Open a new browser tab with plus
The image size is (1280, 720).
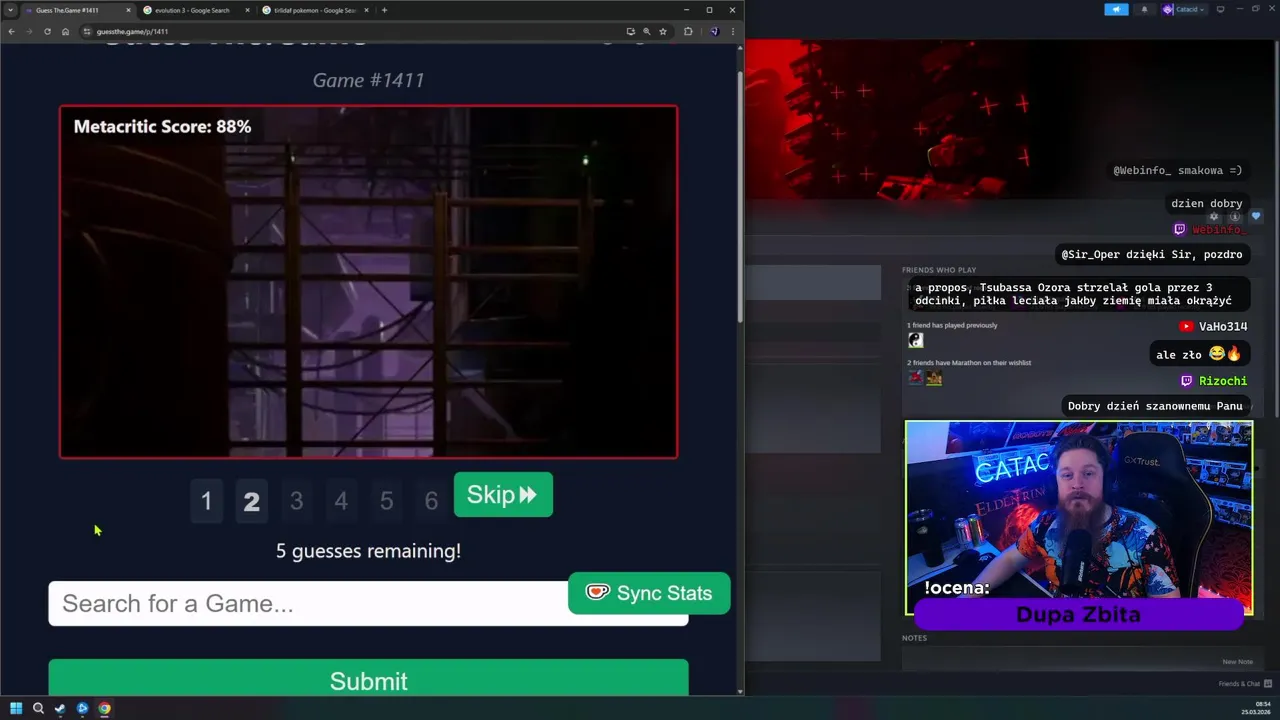384,10
